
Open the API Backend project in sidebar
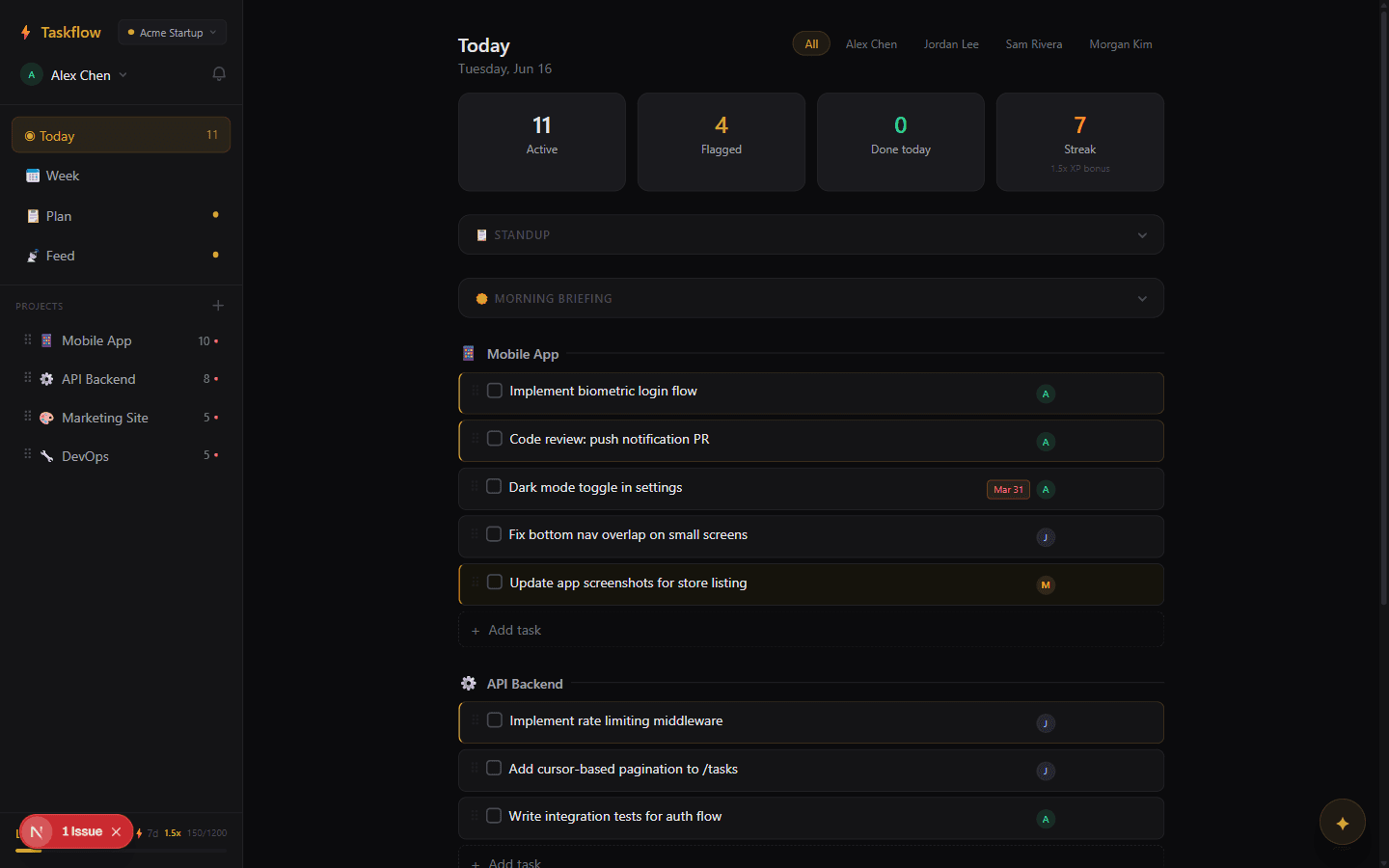point(121,379)
